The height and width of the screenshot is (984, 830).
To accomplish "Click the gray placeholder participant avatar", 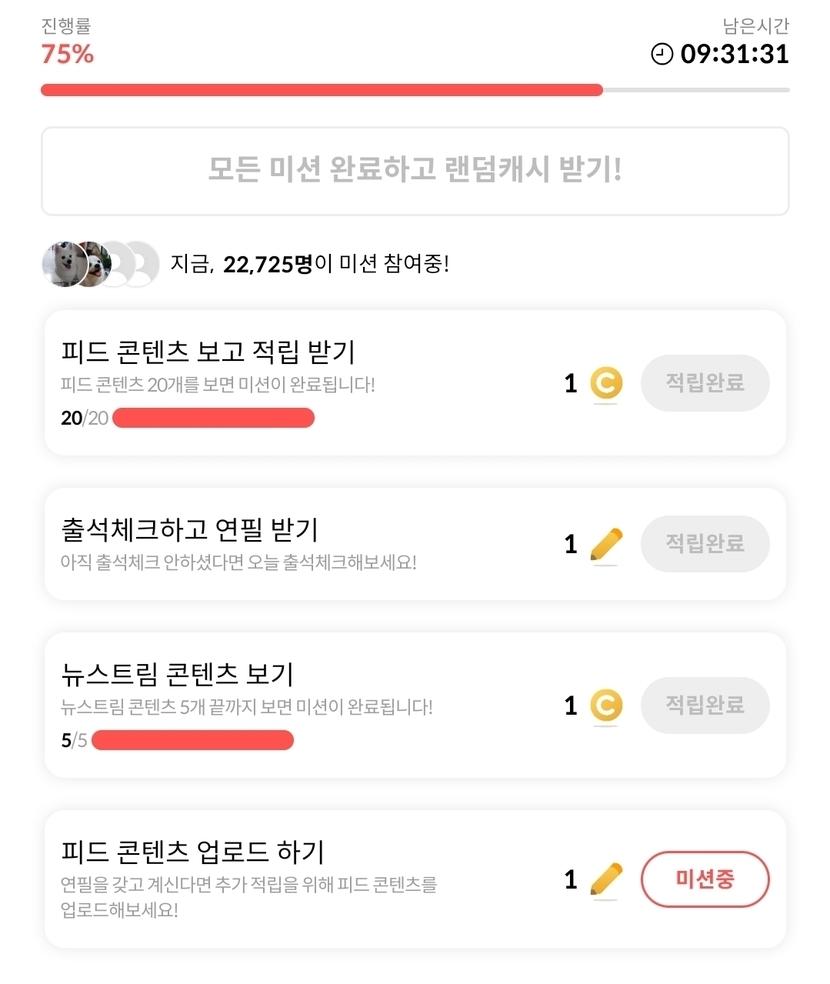I will [141, 264].
